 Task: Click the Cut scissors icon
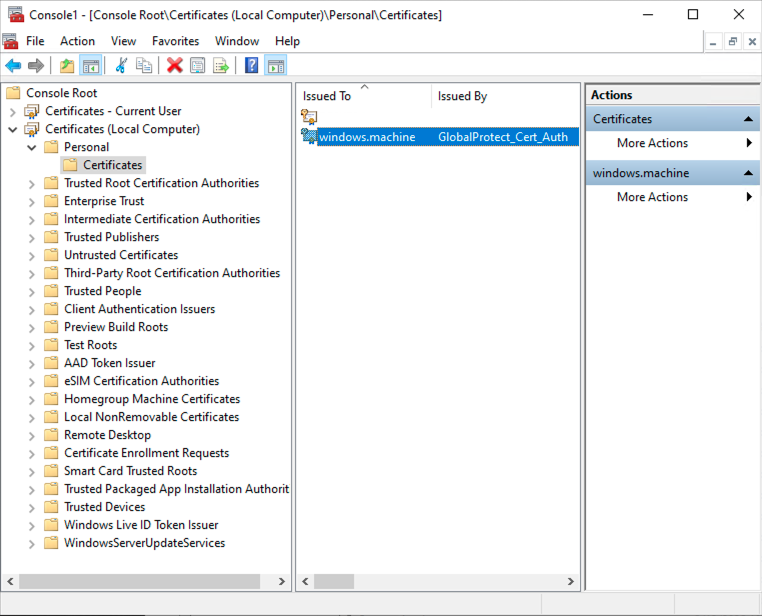pyautogui.click(x=121, y=66)
